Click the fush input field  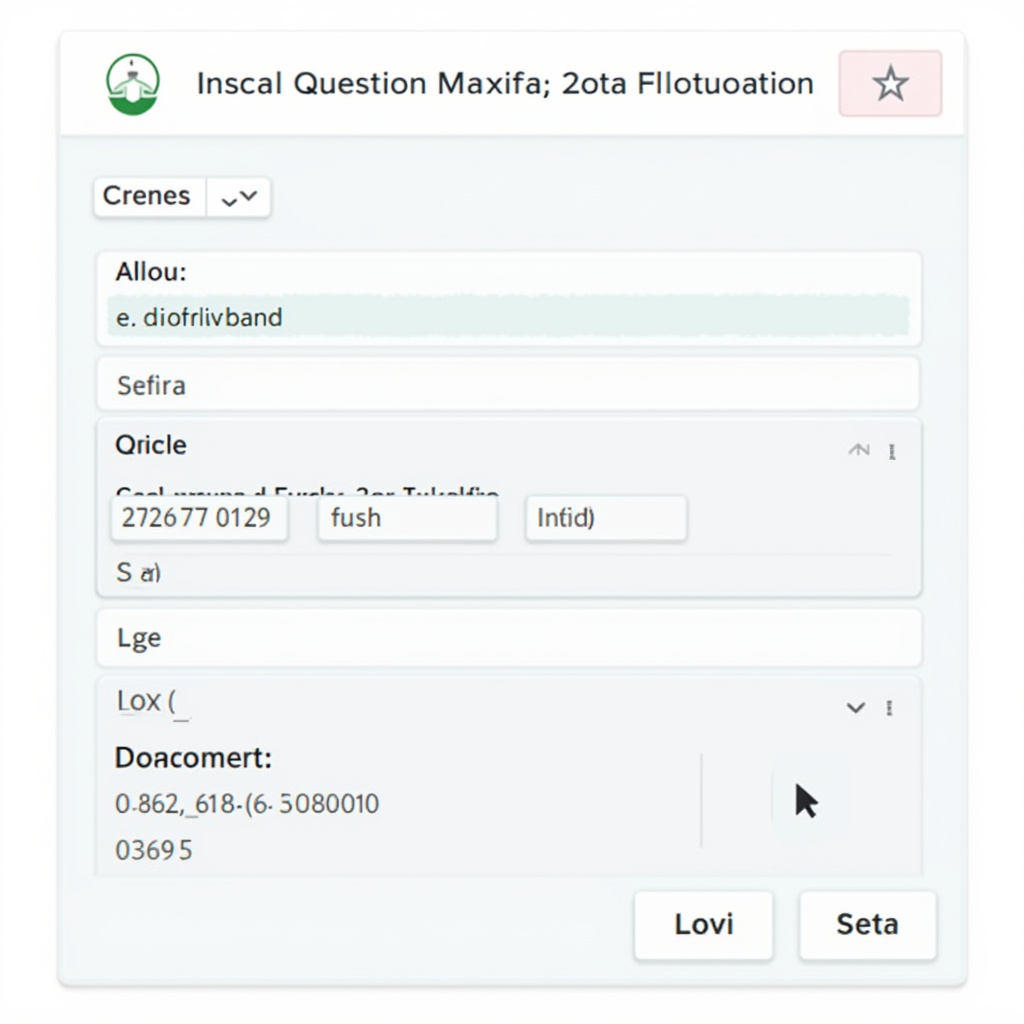tap(408, 518)
